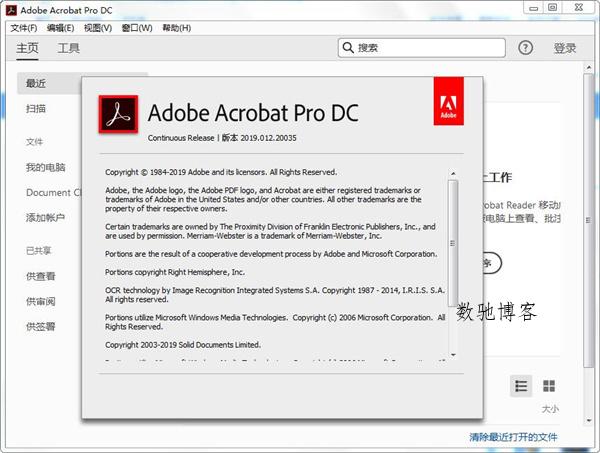
Task: Select 供查看 under shared
Action: coord(41,276)
